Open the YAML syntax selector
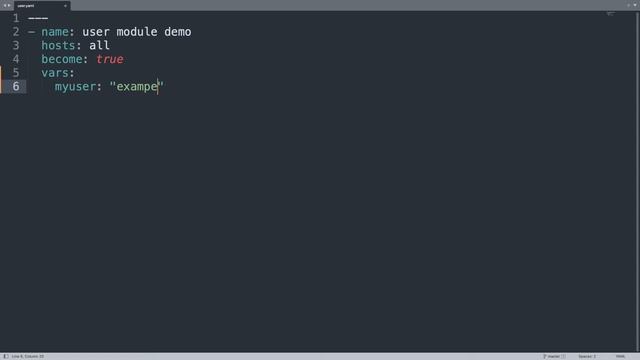The image size is (640, 360). (620, 356)
